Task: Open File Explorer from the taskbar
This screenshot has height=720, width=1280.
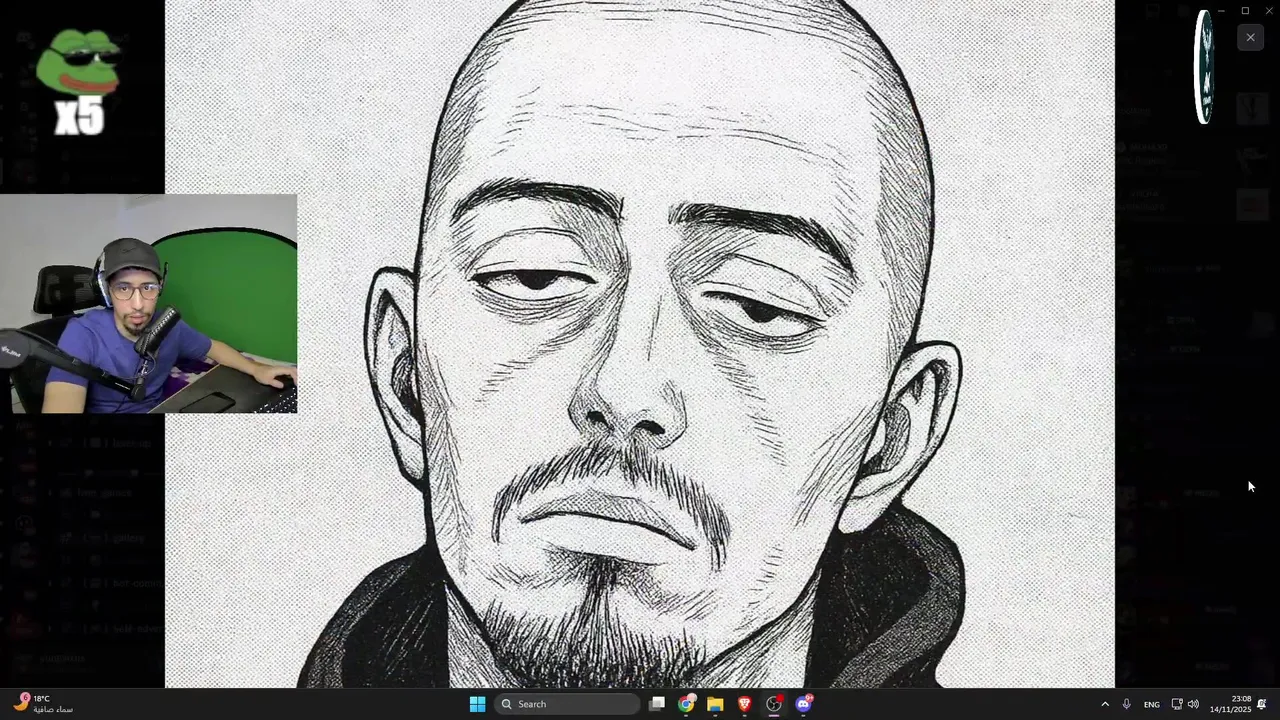Action: click(715, 704)
